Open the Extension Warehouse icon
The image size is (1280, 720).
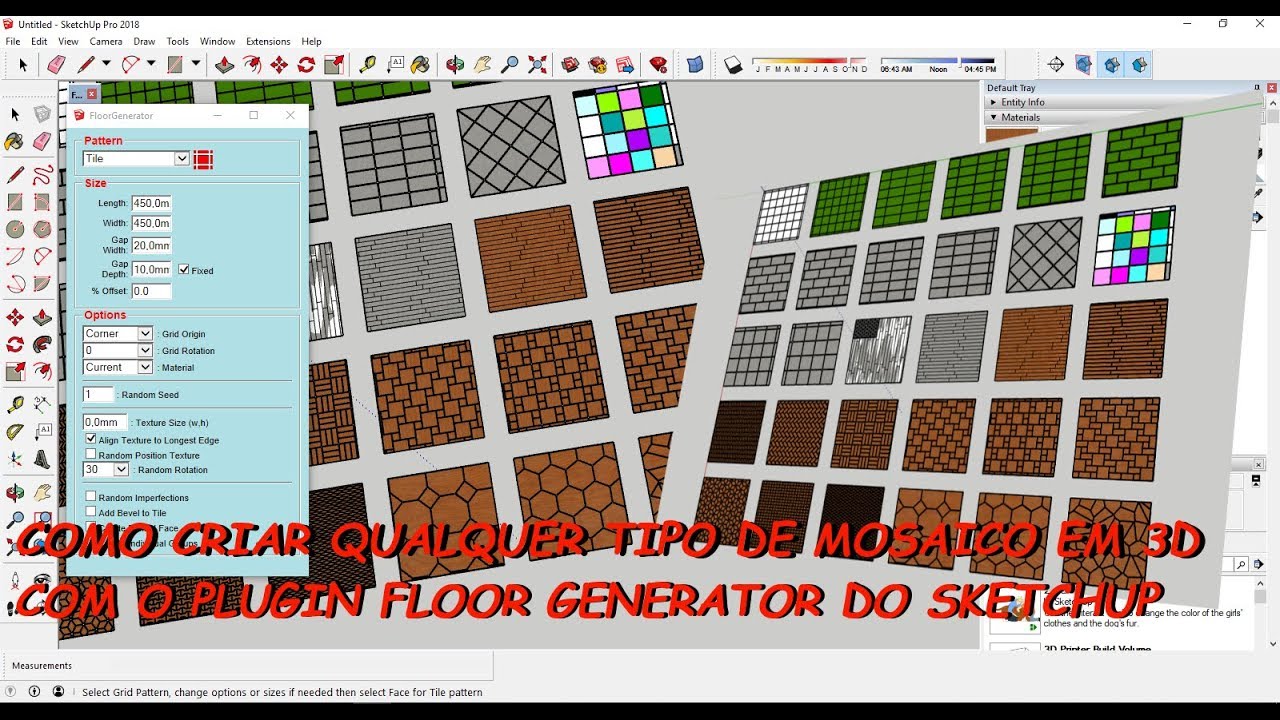[x=598, y=65]
